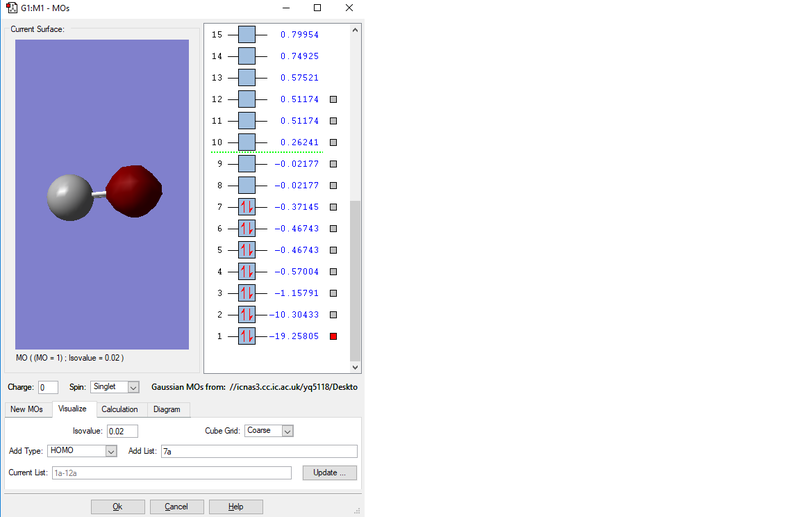Image resolution: width=800 pixels, height=517 pixels.
Task: Show surface for MO 3 via its square marker
Action: point(334,293)
